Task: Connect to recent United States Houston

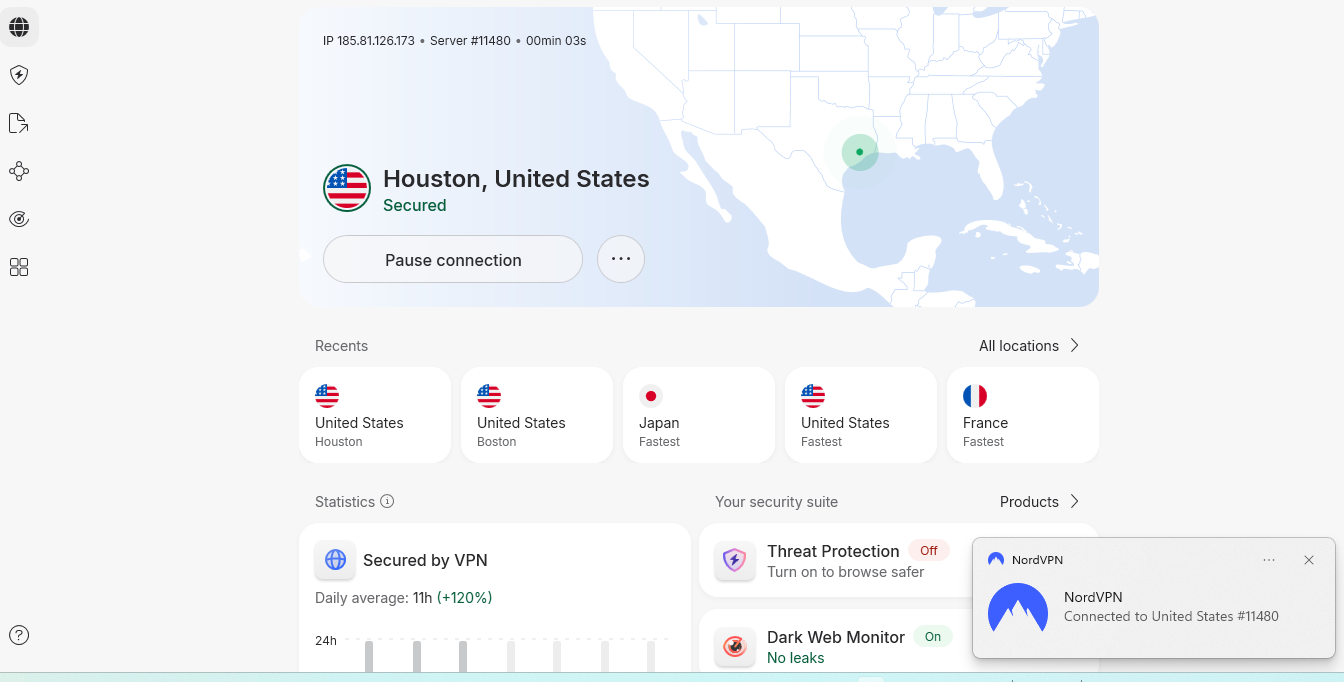Action: 375,415
